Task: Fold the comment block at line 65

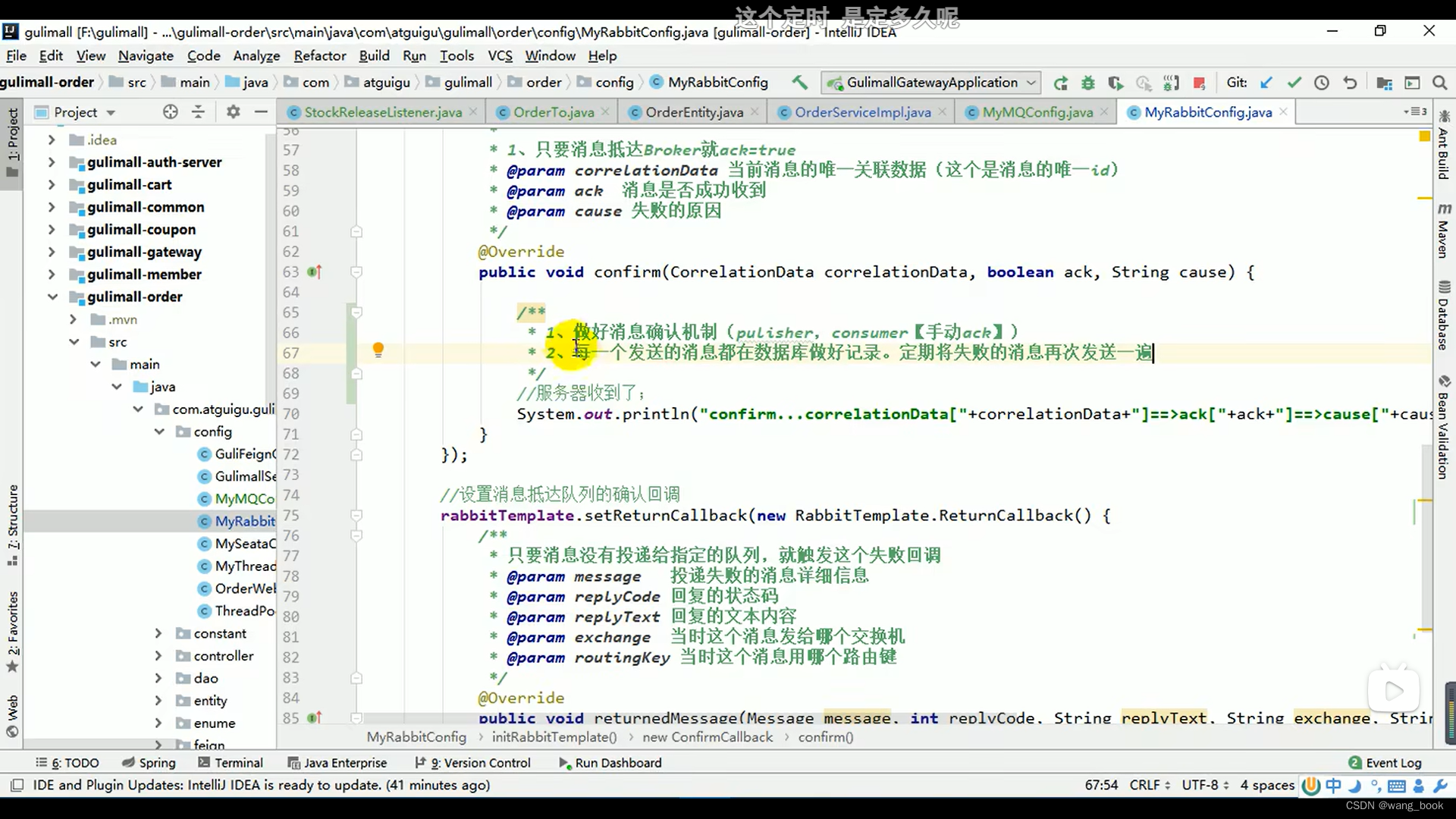Action: click(356, 312)
